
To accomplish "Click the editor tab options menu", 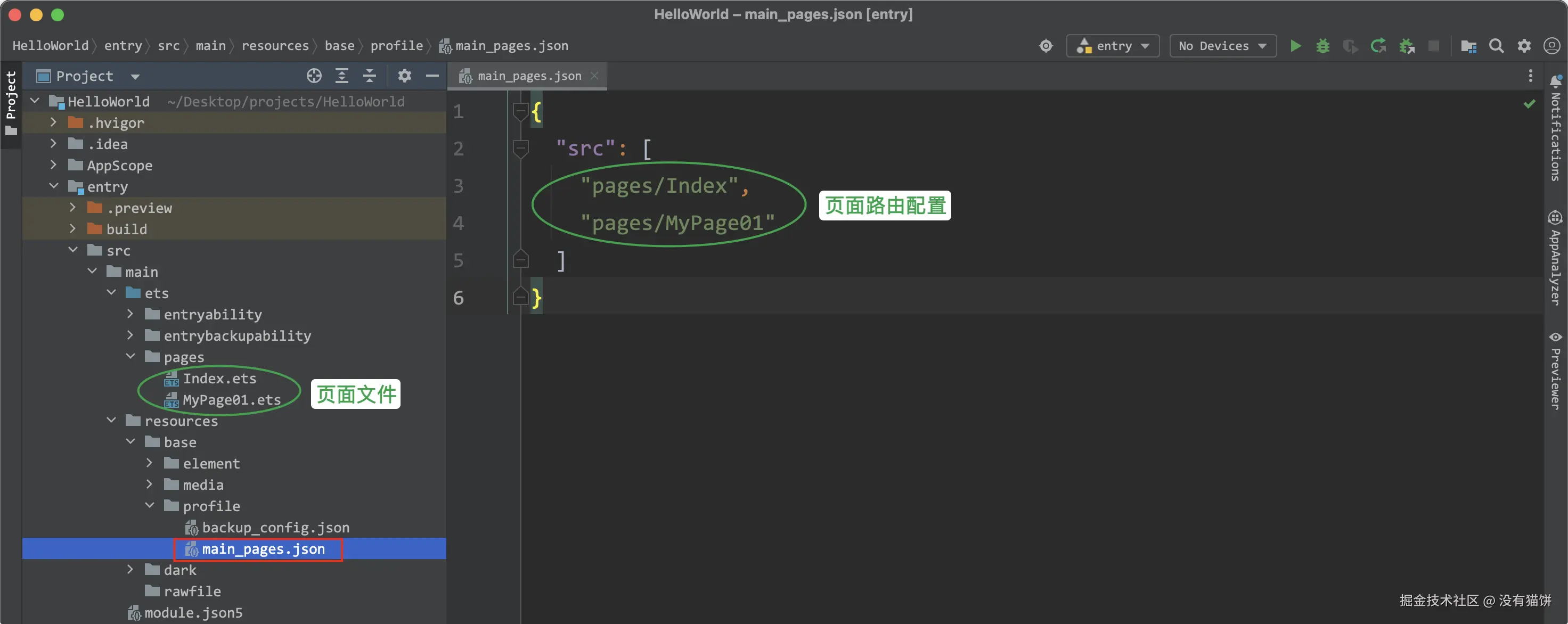I will (1530, 76).
